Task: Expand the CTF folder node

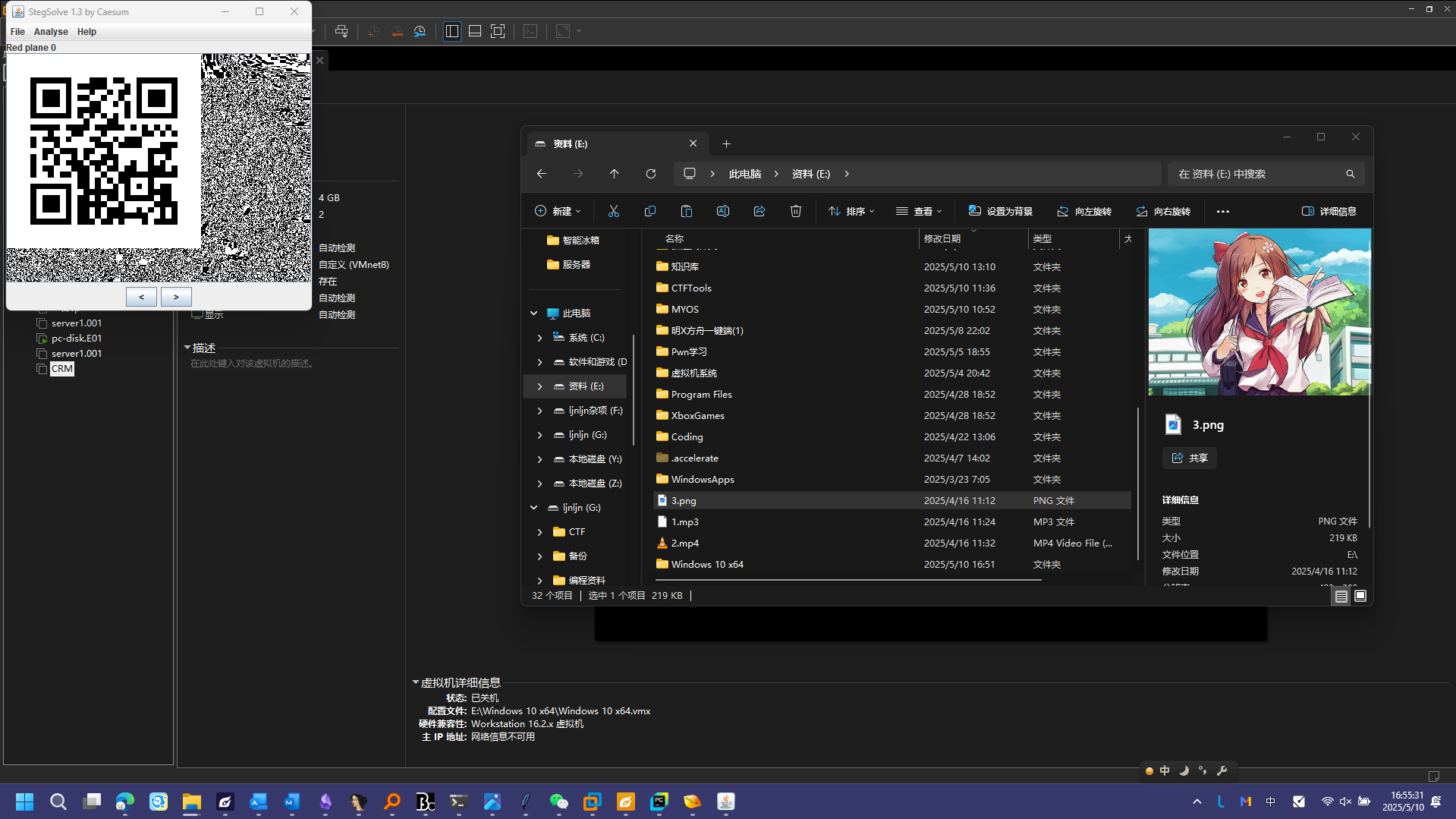Action: point(540,532)
